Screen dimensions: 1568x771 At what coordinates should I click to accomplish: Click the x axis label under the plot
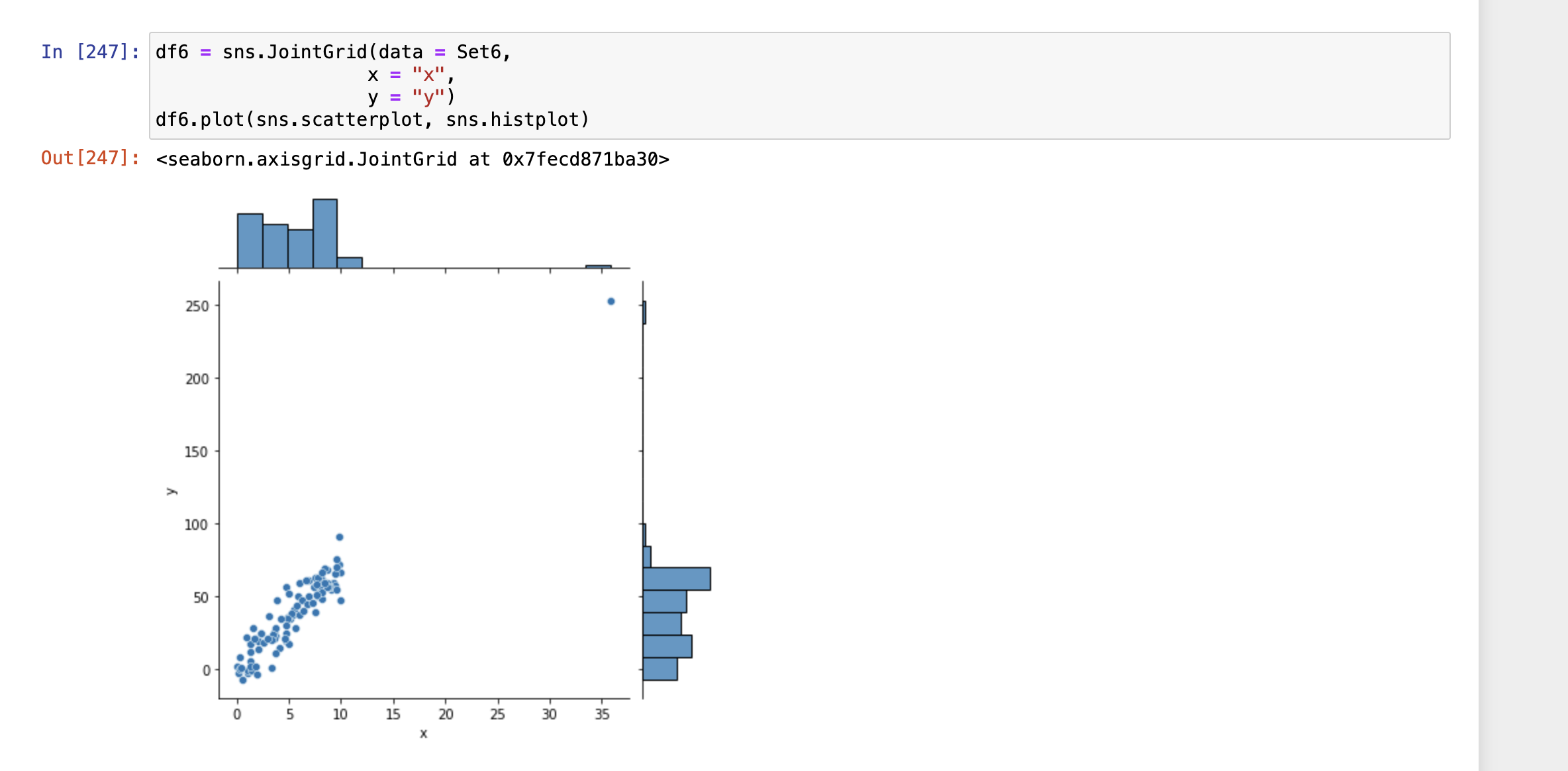(x=424, y=734)
